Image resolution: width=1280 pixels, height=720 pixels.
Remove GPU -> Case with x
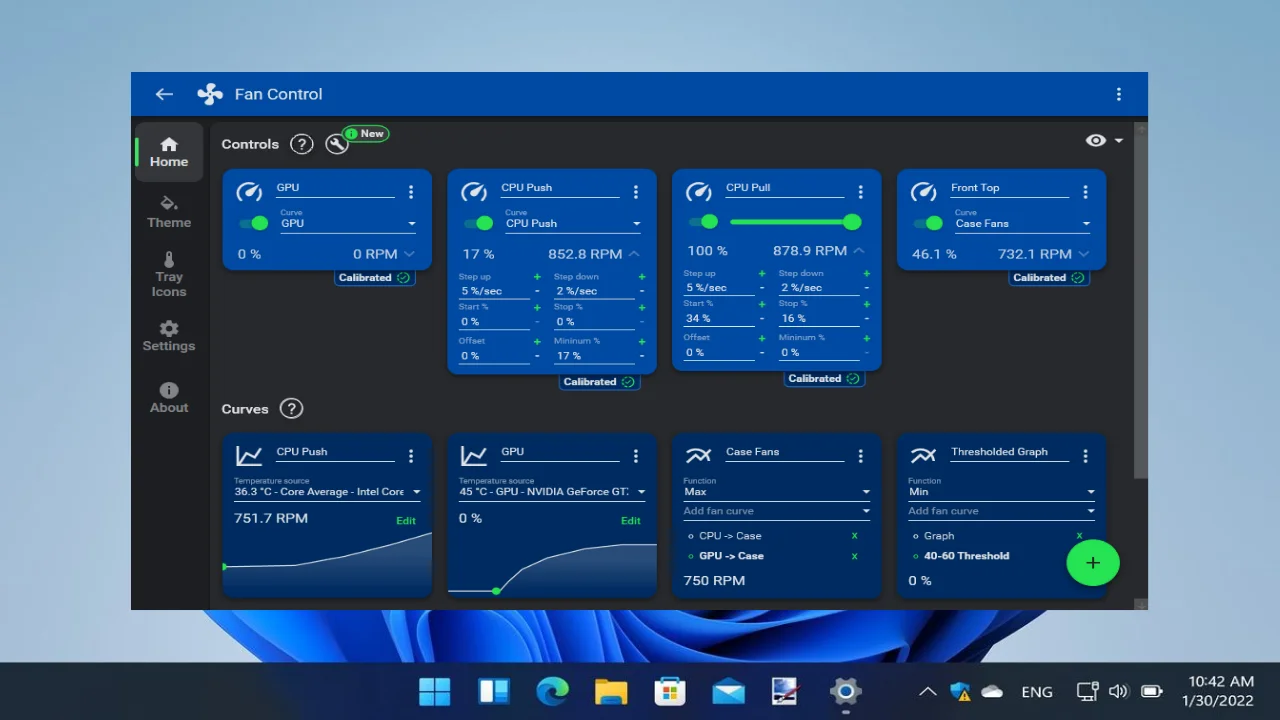click(x=854, y=556)
